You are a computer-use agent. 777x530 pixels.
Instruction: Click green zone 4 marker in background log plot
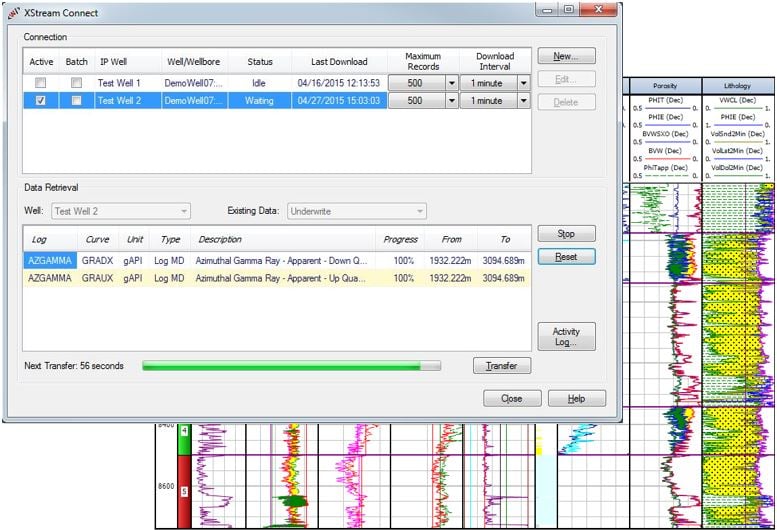pyautogui.click(x=184, y=438)
